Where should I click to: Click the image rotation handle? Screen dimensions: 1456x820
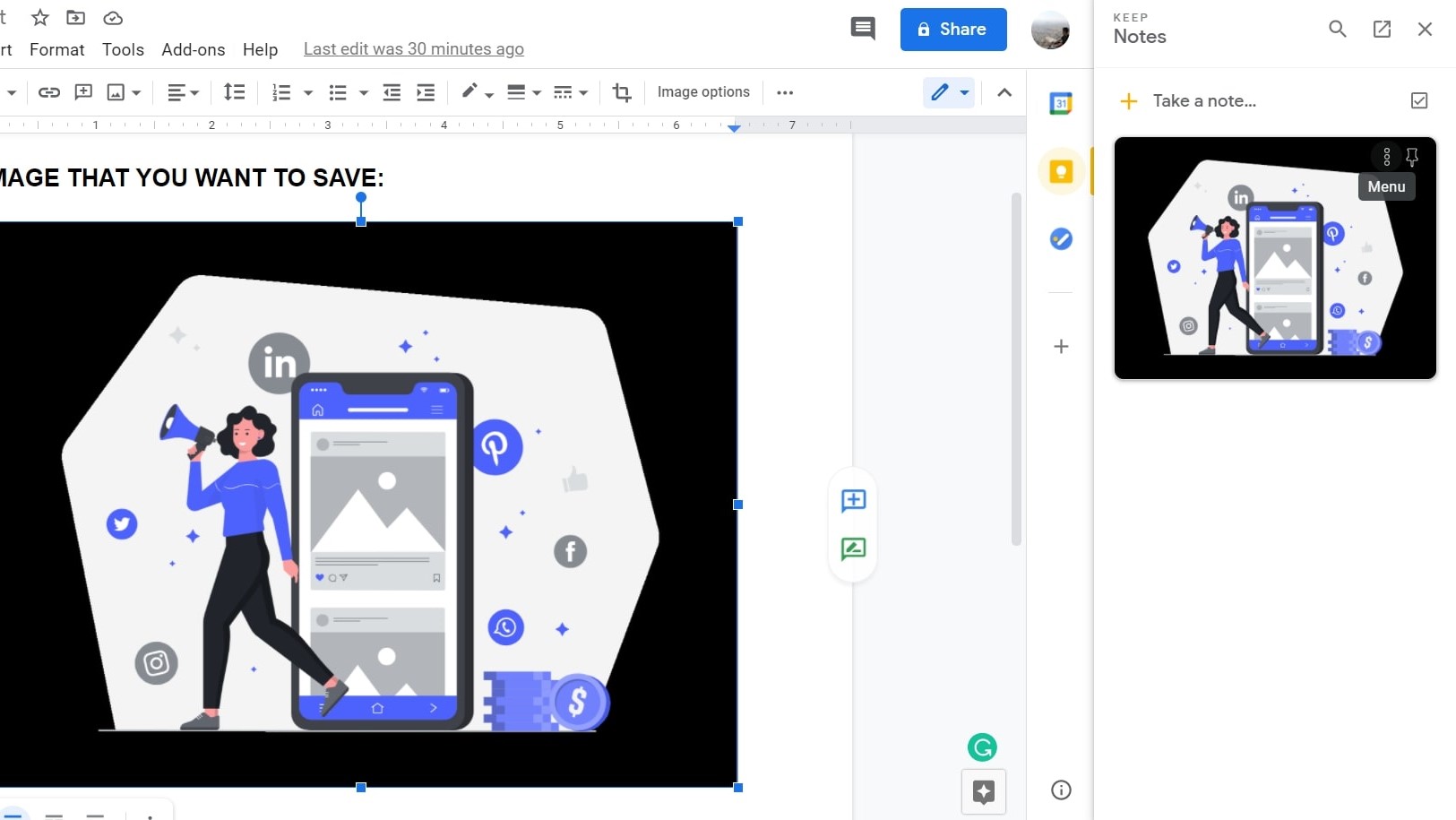(x=360, y=197)
